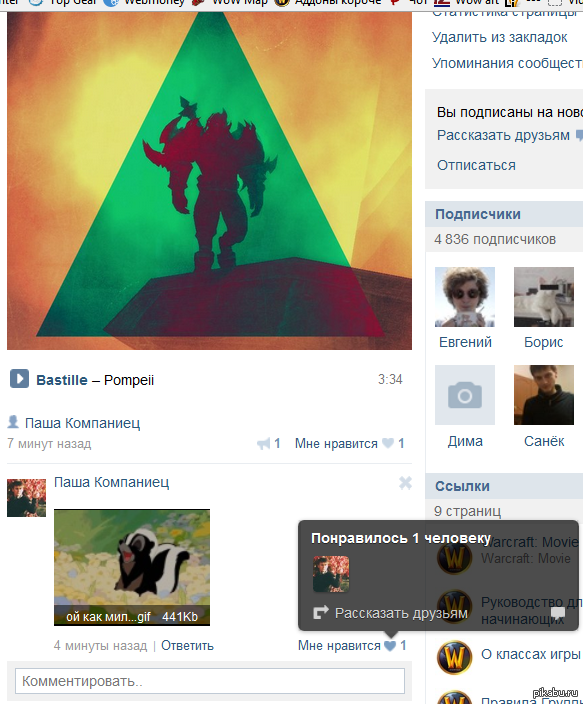
Task: Open the Санёк name link
Action: click(x=544, y=441)
